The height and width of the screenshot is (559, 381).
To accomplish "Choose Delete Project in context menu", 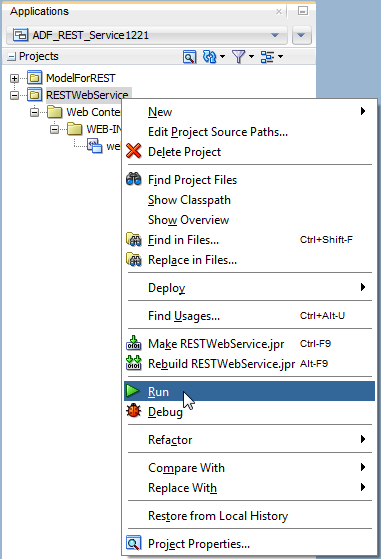I will coord(249,152).
